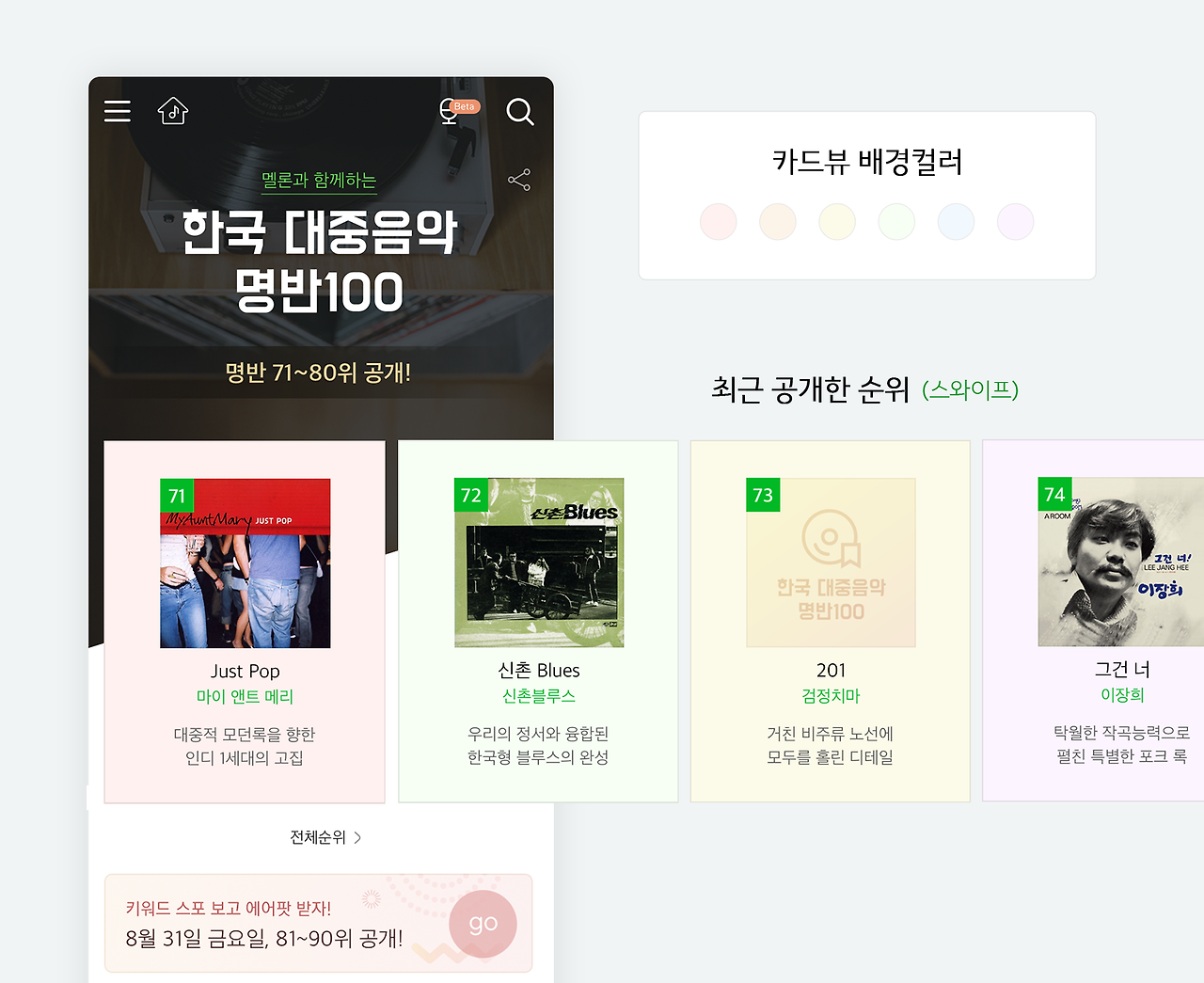Pick the lavender background color swatch
The width and height of the screenshot is (1204, 983).
click(1016, 222)
